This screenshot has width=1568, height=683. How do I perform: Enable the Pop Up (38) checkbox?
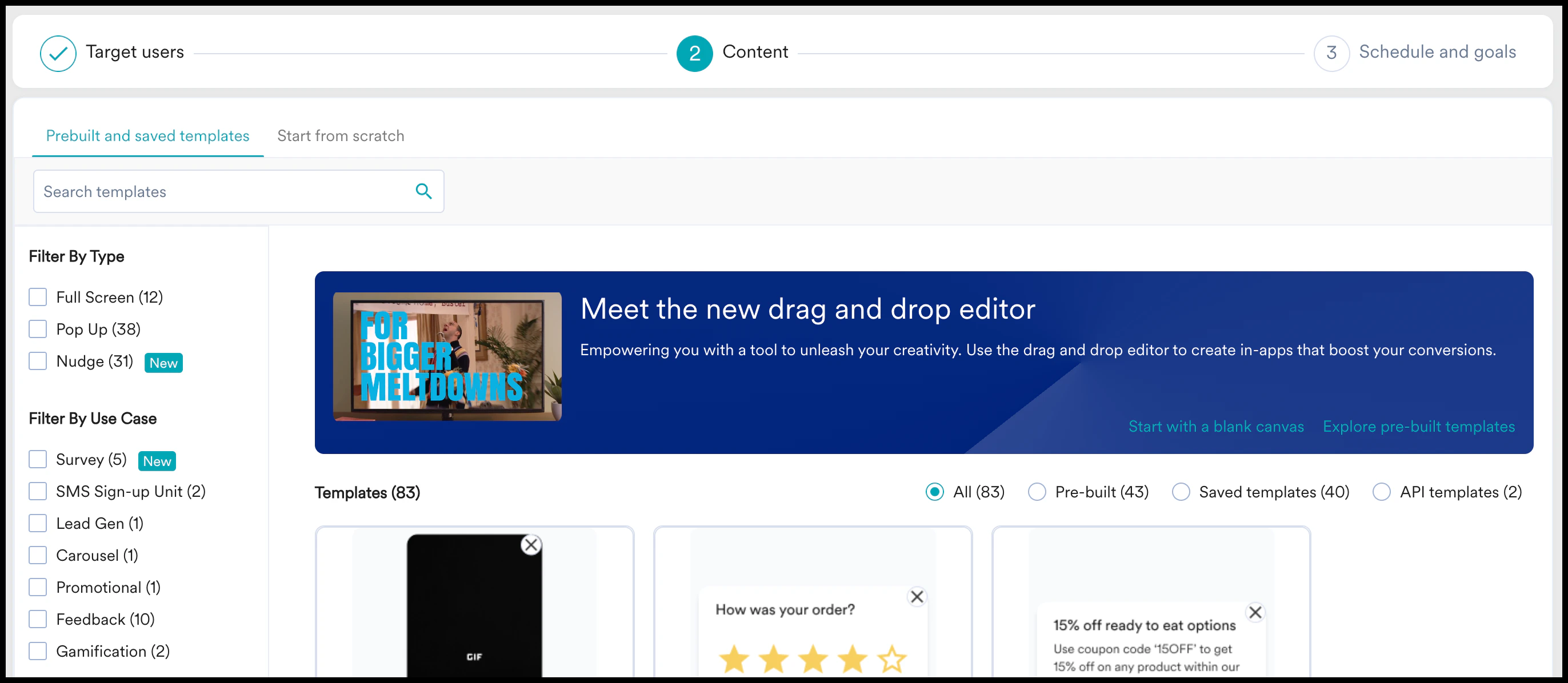coord(38,329)
